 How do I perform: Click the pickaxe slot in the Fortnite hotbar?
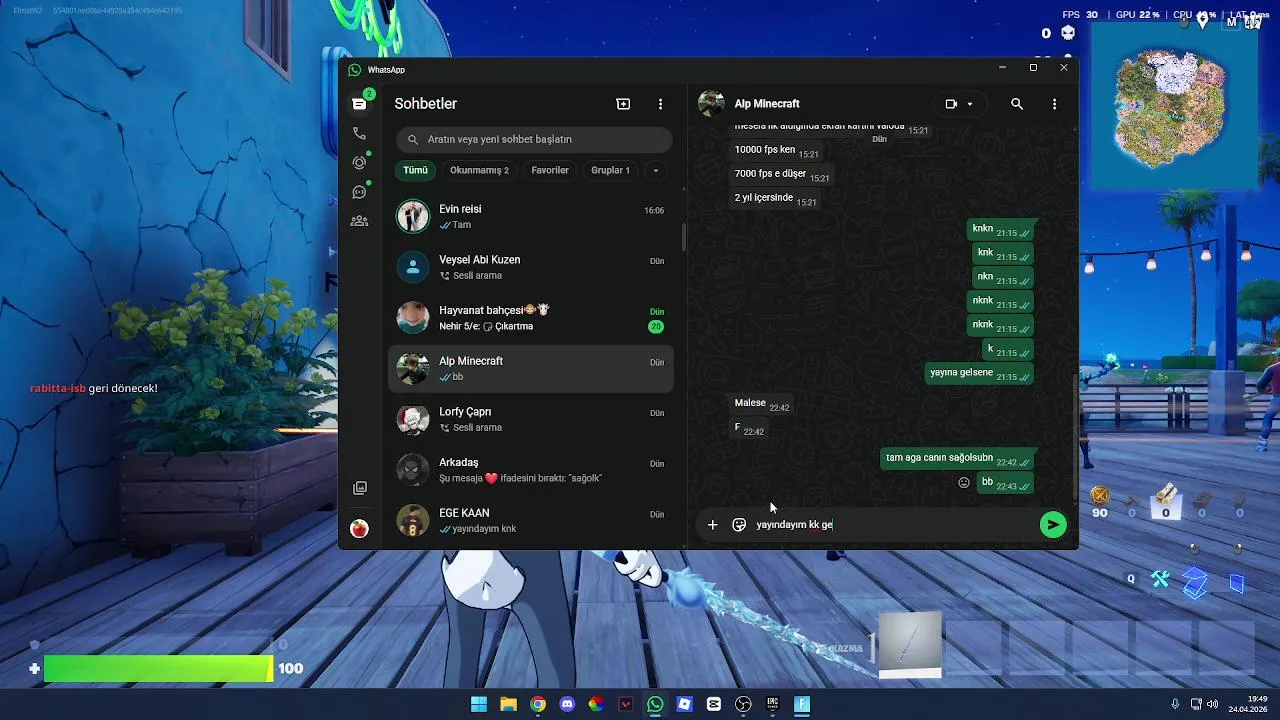[909, 645]
